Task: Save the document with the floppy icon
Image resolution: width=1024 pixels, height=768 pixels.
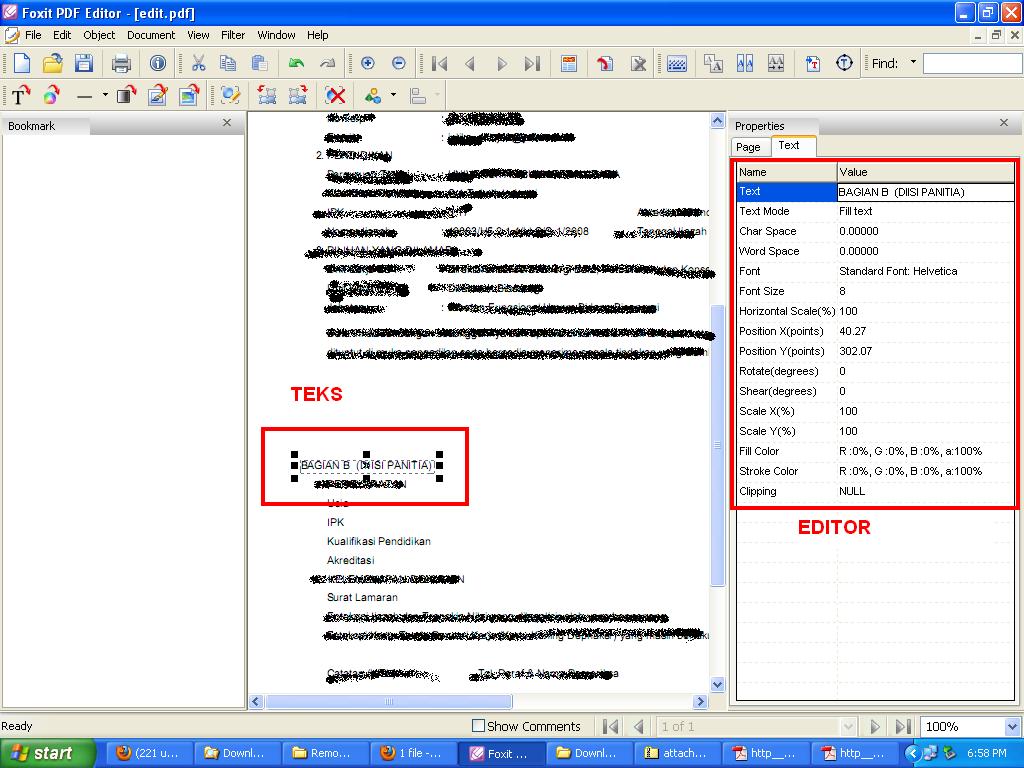Action: (84, 63)
